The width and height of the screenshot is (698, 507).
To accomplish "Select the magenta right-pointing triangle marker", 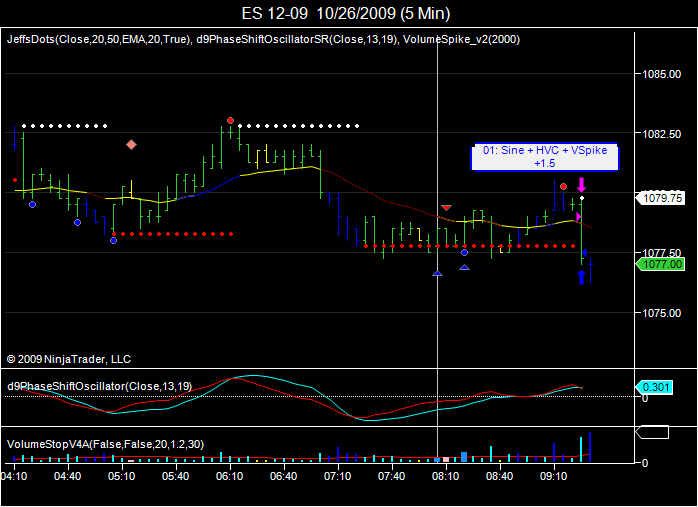I will 578,217.
